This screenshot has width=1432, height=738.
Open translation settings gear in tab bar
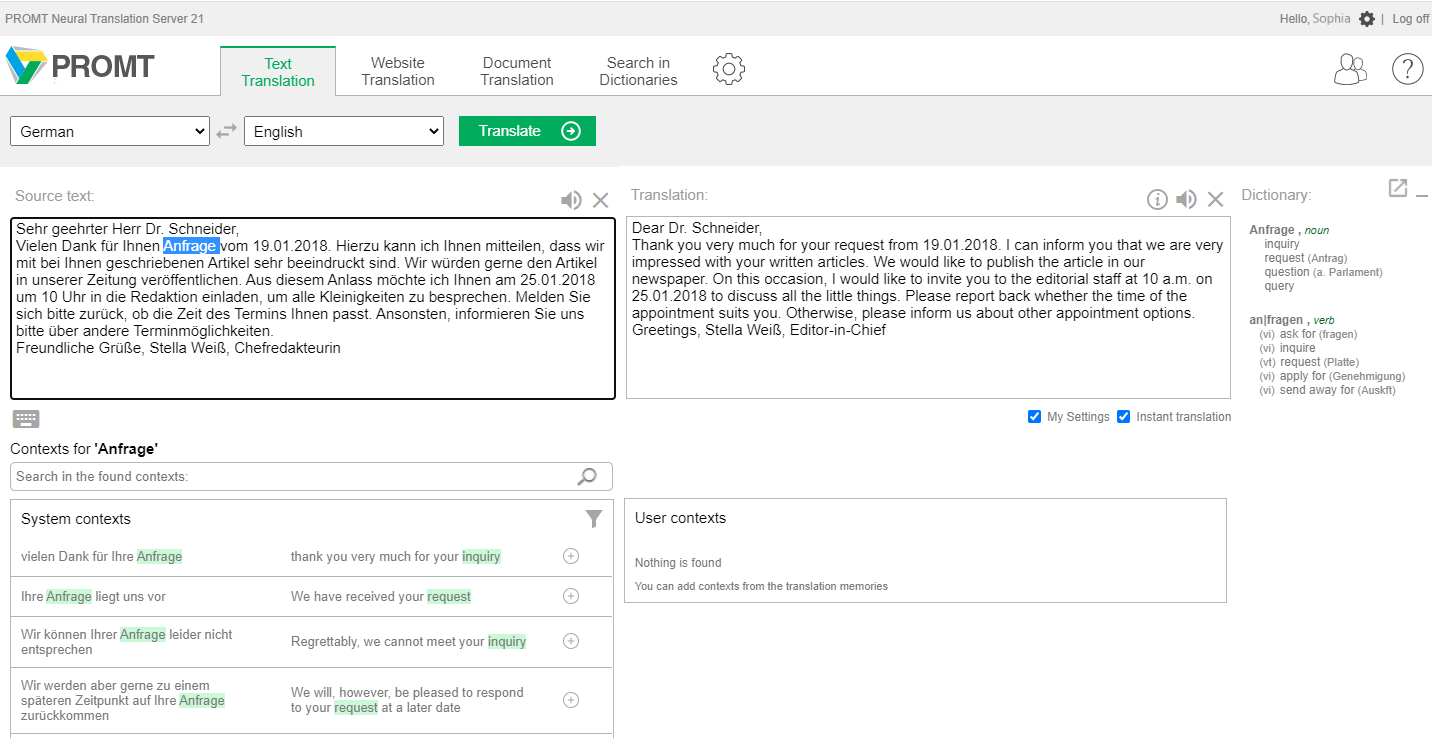pyautogui.click(x=729, y=69)
